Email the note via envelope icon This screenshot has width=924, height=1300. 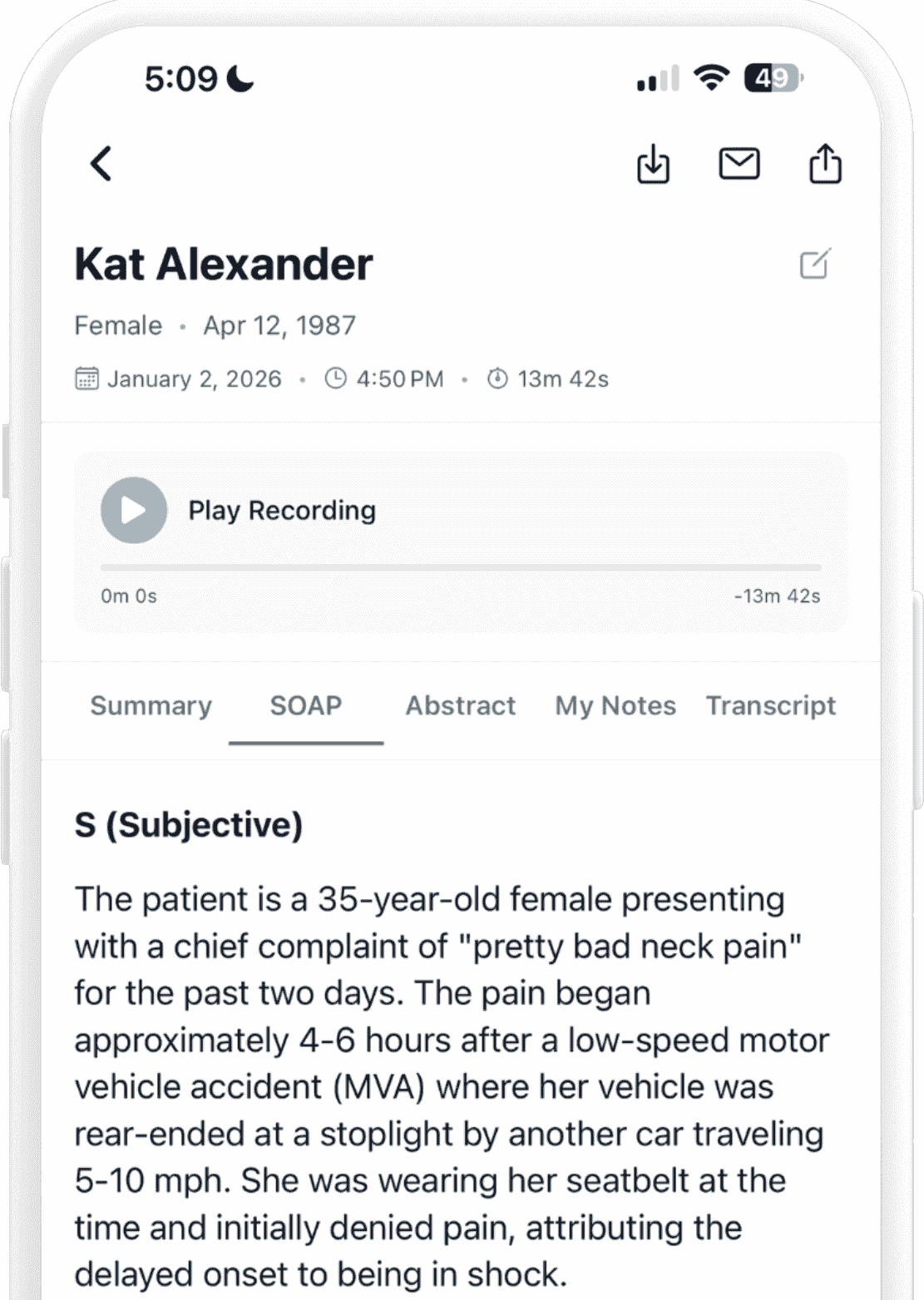point(739,164)
